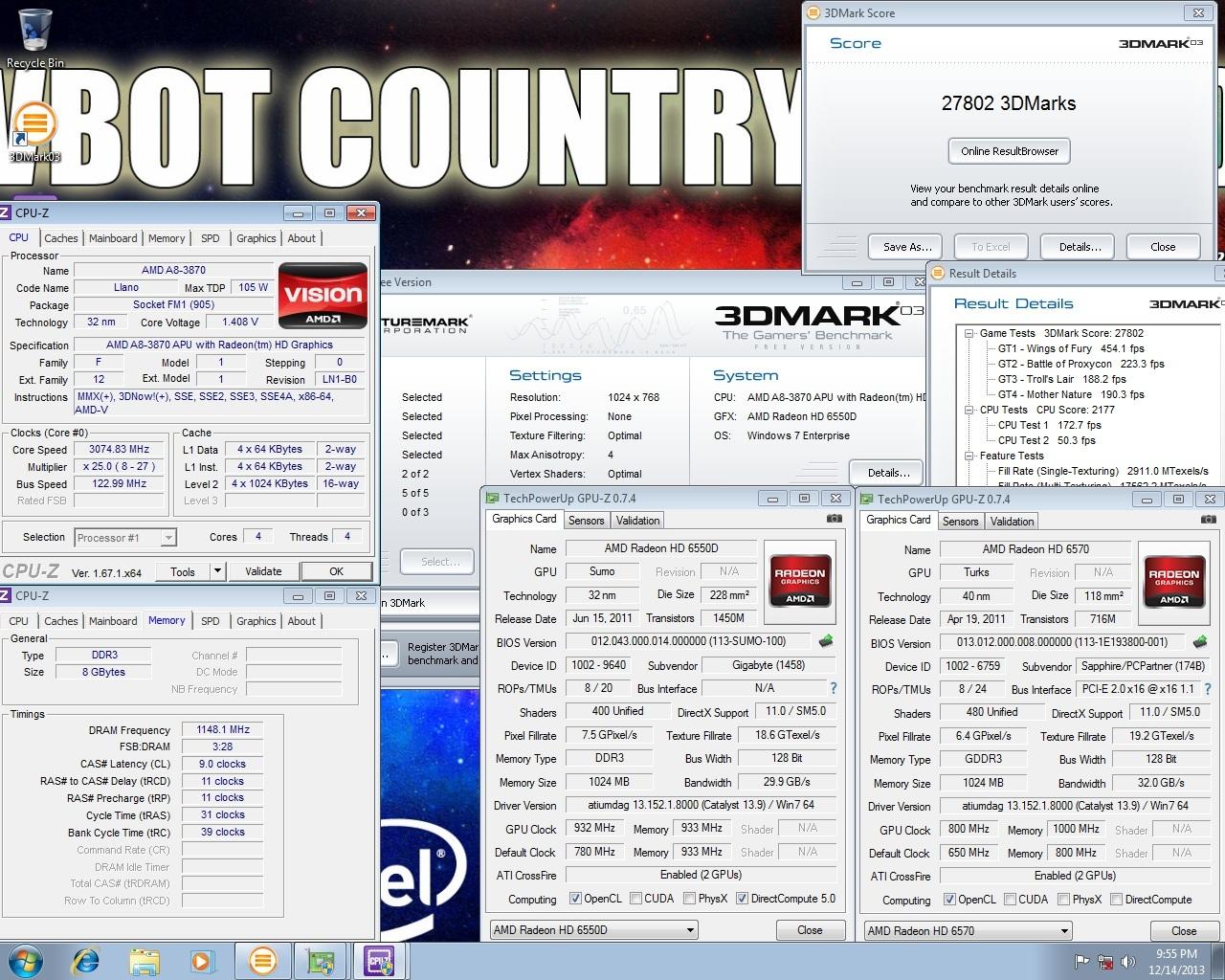The height and width of the screenshot is (980, 1225).
Task: Click the clock showing 9:55 PM
Action: coord(1176,954)
